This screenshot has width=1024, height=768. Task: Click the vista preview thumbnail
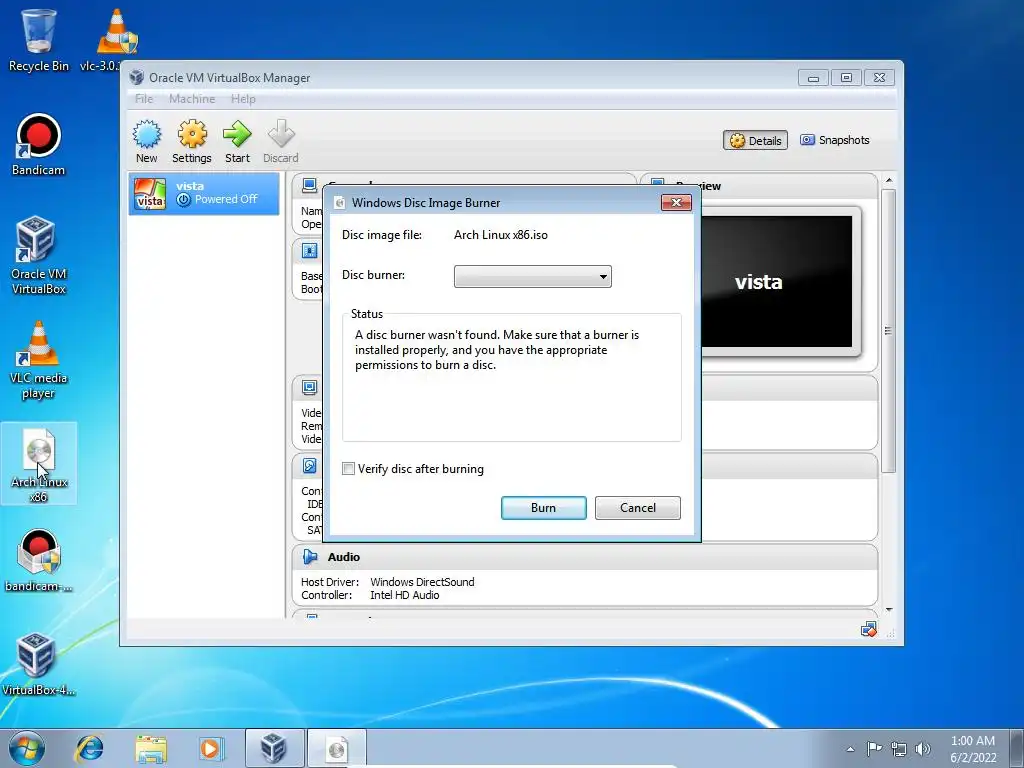click(x=777, y=281)
